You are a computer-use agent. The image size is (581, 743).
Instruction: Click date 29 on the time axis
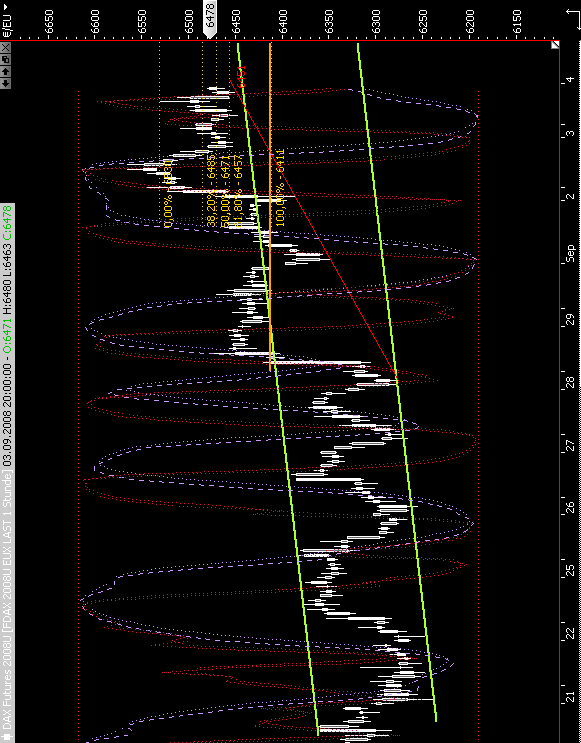pyautogui.click(x=570, y=319)
